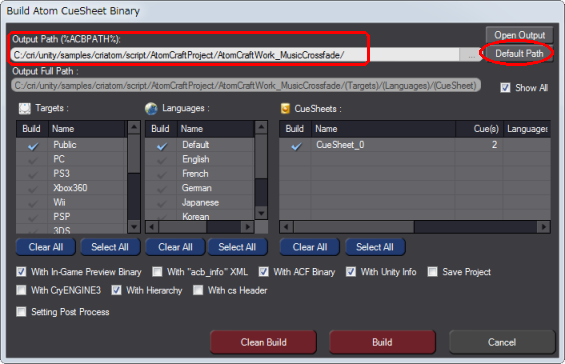Toggle build checkmark for French language

click(x=162, y=174)
